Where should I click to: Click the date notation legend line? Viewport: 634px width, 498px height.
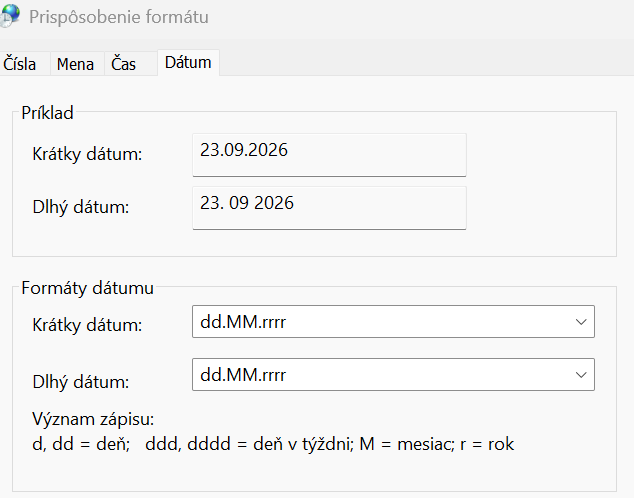point(273,444)
